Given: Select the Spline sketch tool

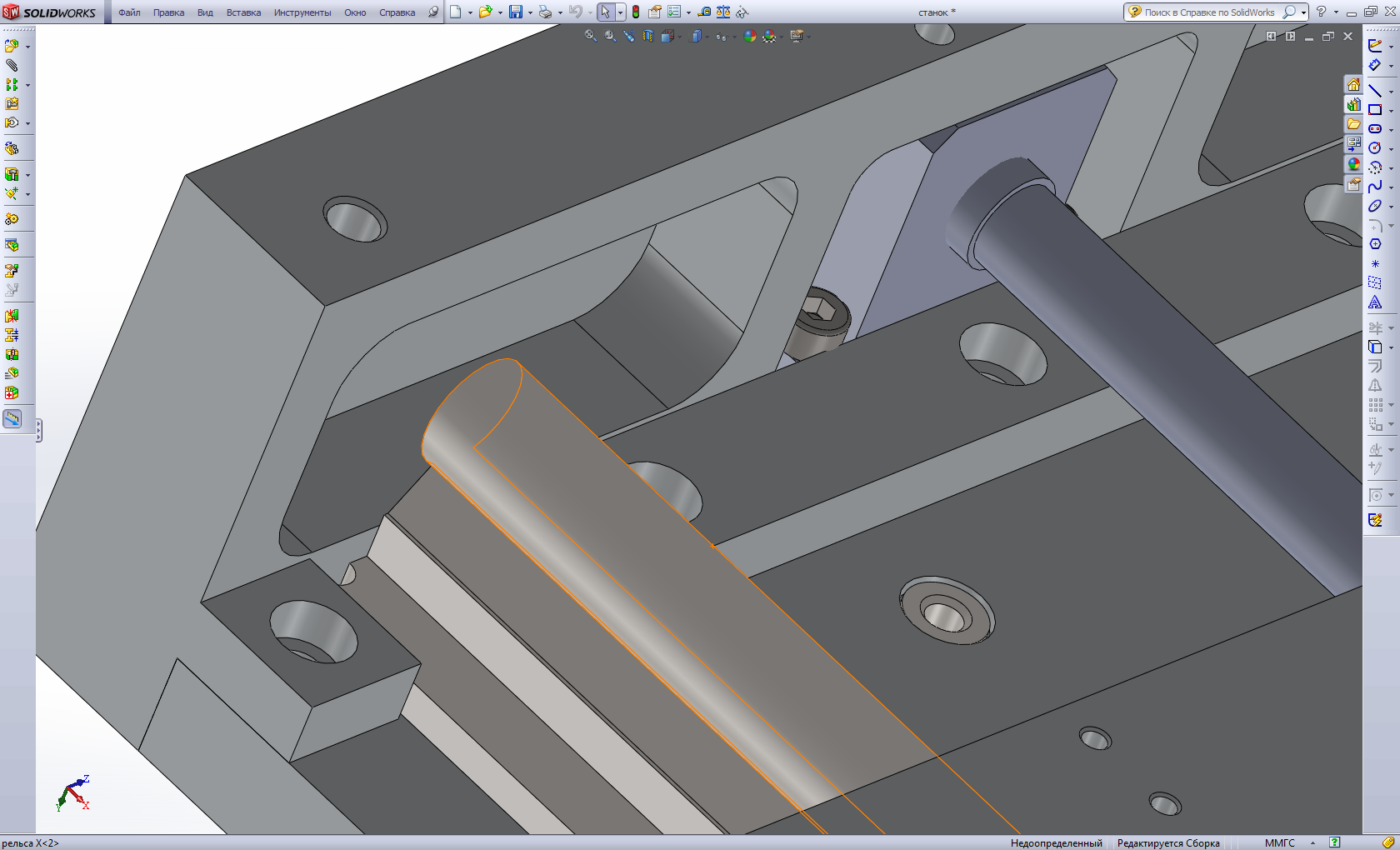Looking at the screenshot, I should pos(1375,187).
